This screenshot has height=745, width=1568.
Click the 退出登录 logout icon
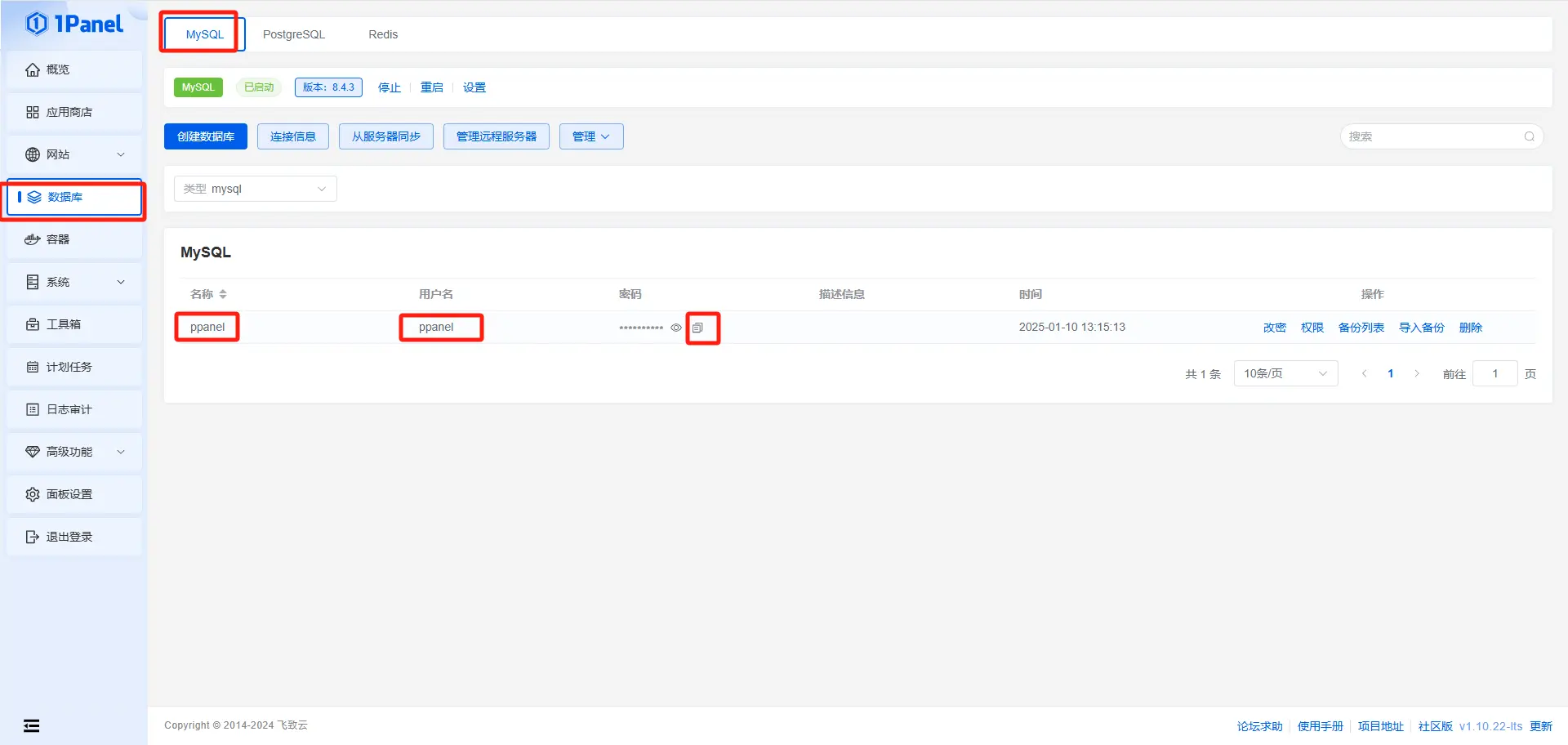(x=33, y=537)
